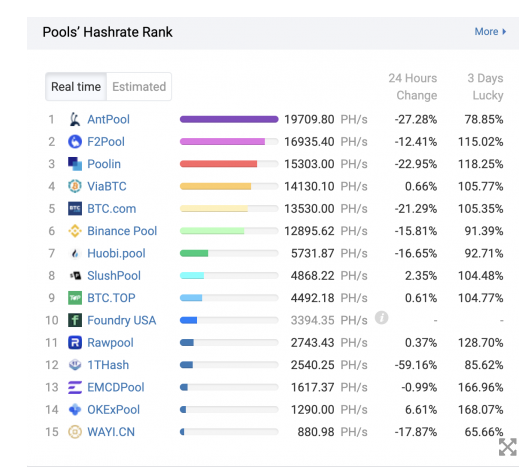Click the Pools' Hashrate Rank title
The height and width of the screenshot is (474, 530).
tap(107, 32)
